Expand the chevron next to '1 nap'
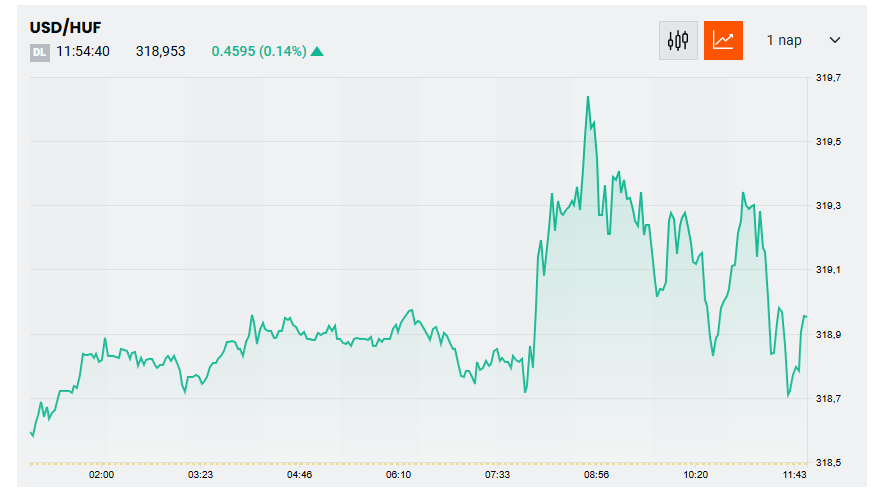Image resolution: width=887 pixels, height=491 pixels. point(835,41)
